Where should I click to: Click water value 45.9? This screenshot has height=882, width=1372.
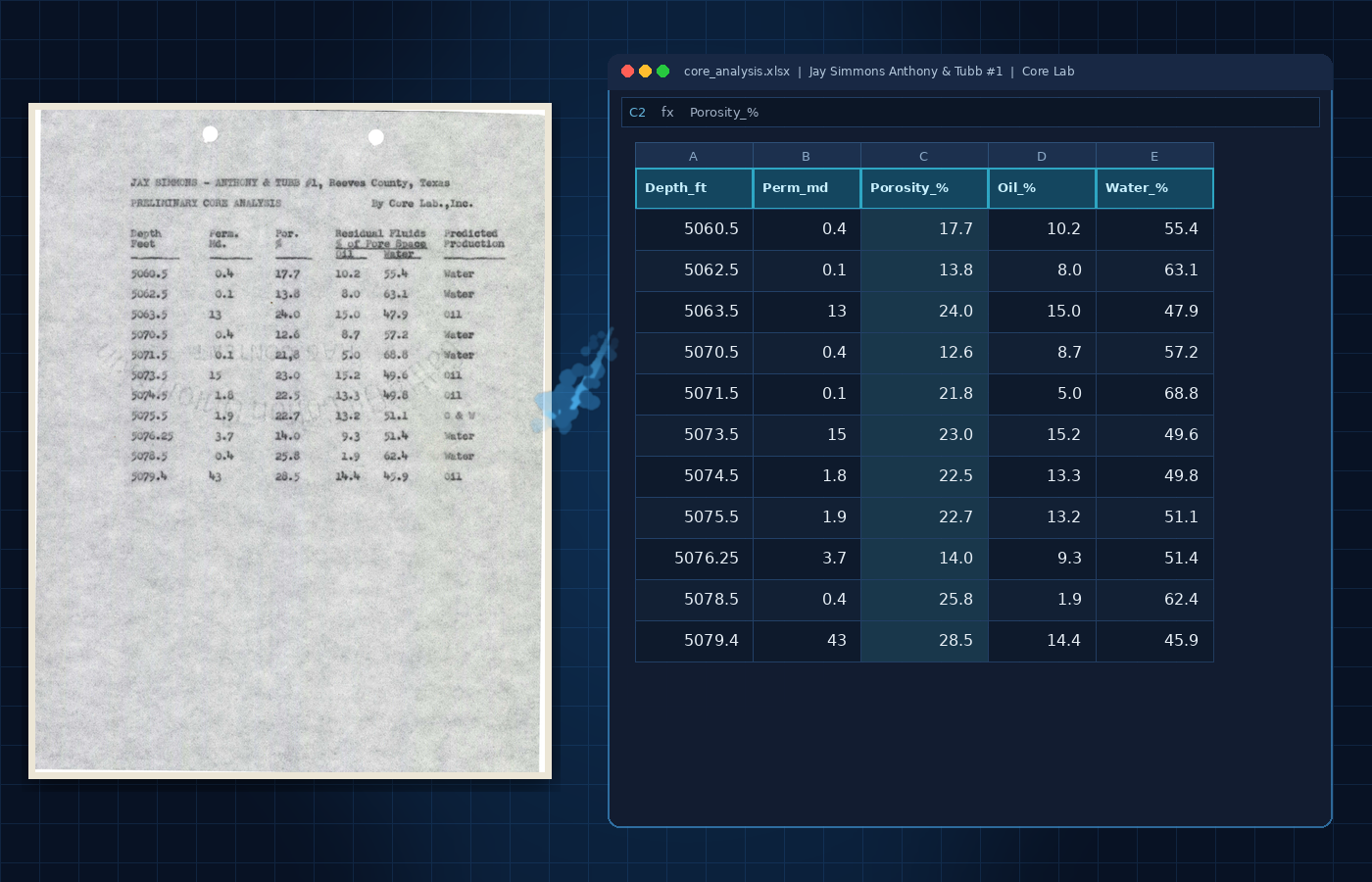(x=1154, y=641)
